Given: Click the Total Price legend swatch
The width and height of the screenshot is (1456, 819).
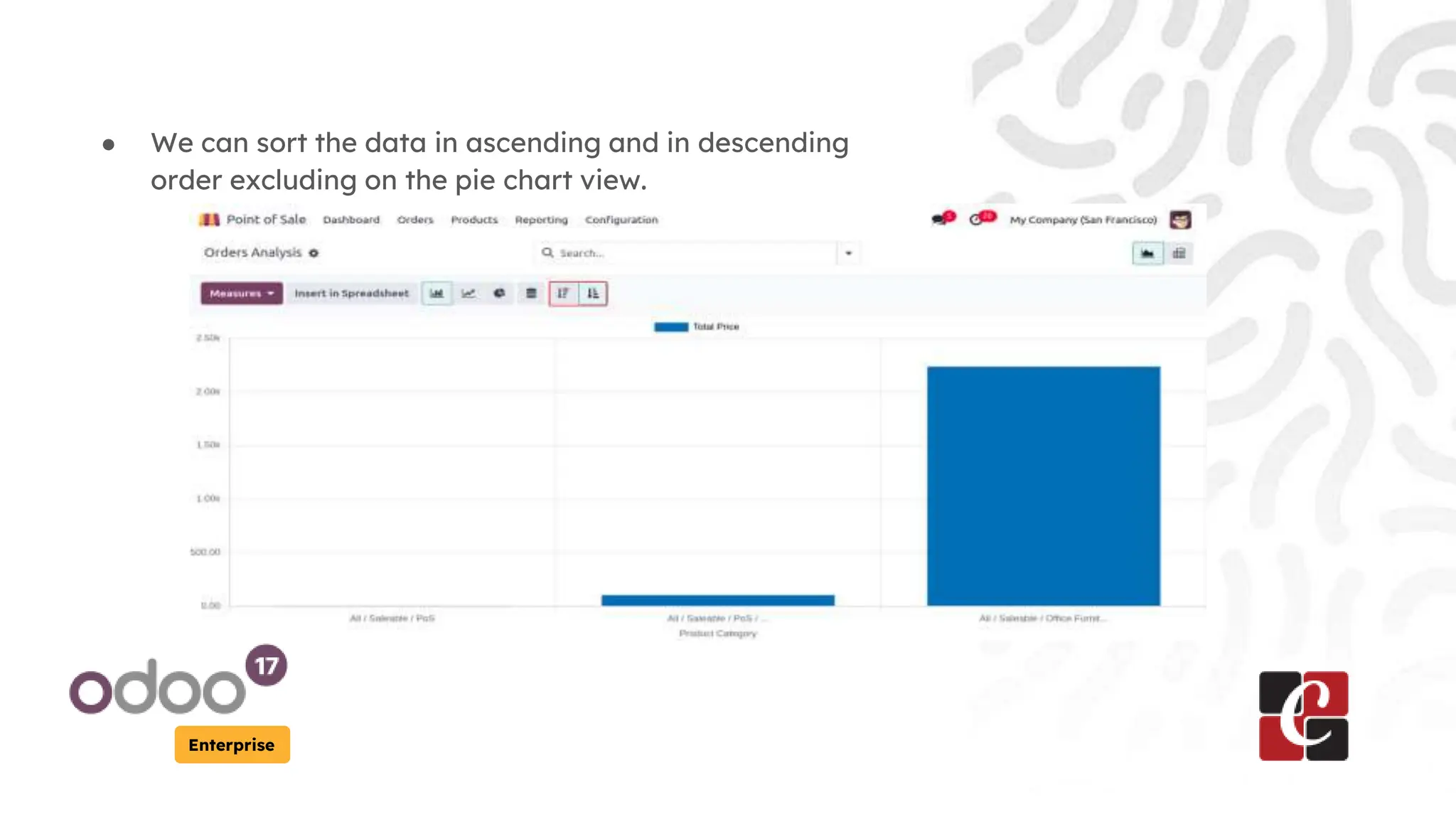Looking at the screenshot, I should tap(671, 327).
